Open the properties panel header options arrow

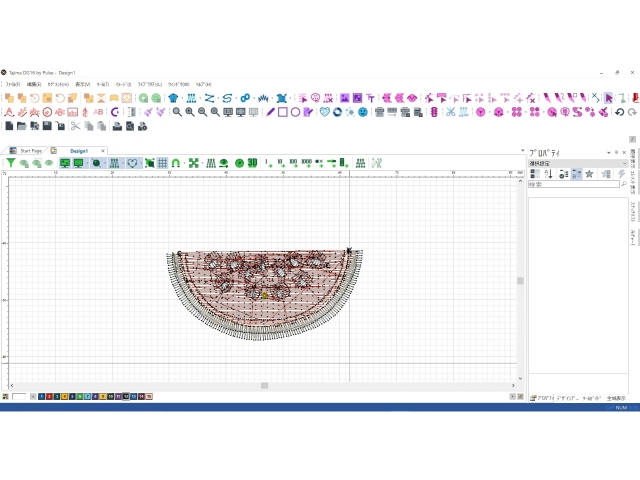(x=609, y=153)
